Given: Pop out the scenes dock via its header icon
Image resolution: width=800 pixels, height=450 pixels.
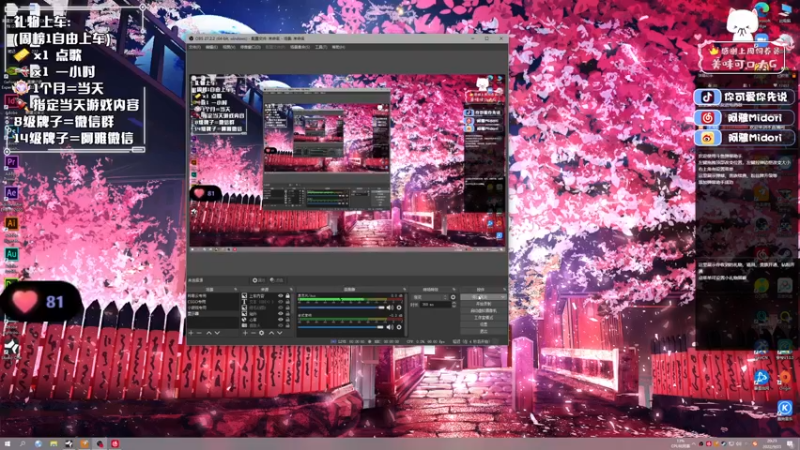Looking at the screenshot, I should tap(235, 289).
